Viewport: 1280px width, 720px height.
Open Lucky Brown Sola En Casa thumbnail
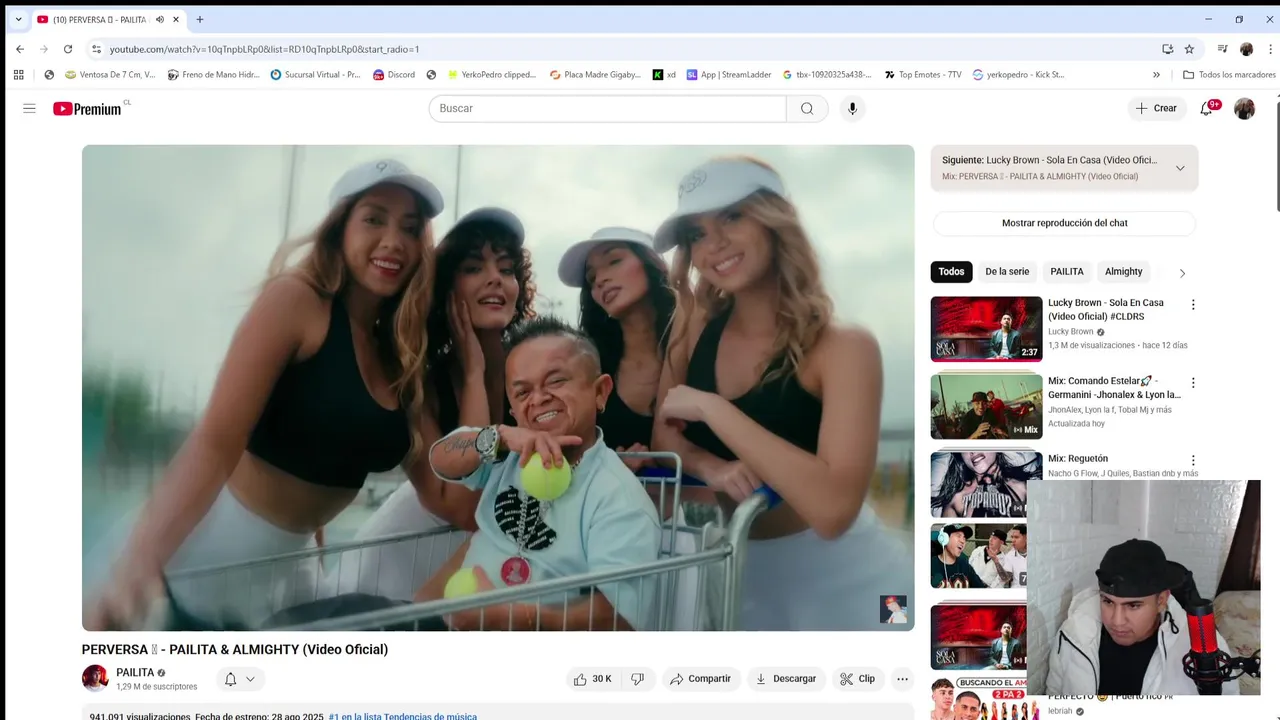[986, 328]
